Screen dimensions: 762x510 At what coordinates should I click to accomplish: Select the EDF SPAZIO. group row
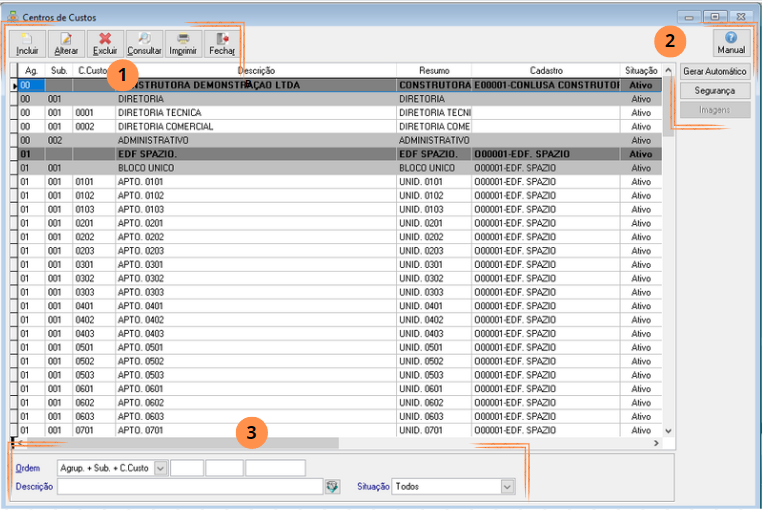coord(340,154)
